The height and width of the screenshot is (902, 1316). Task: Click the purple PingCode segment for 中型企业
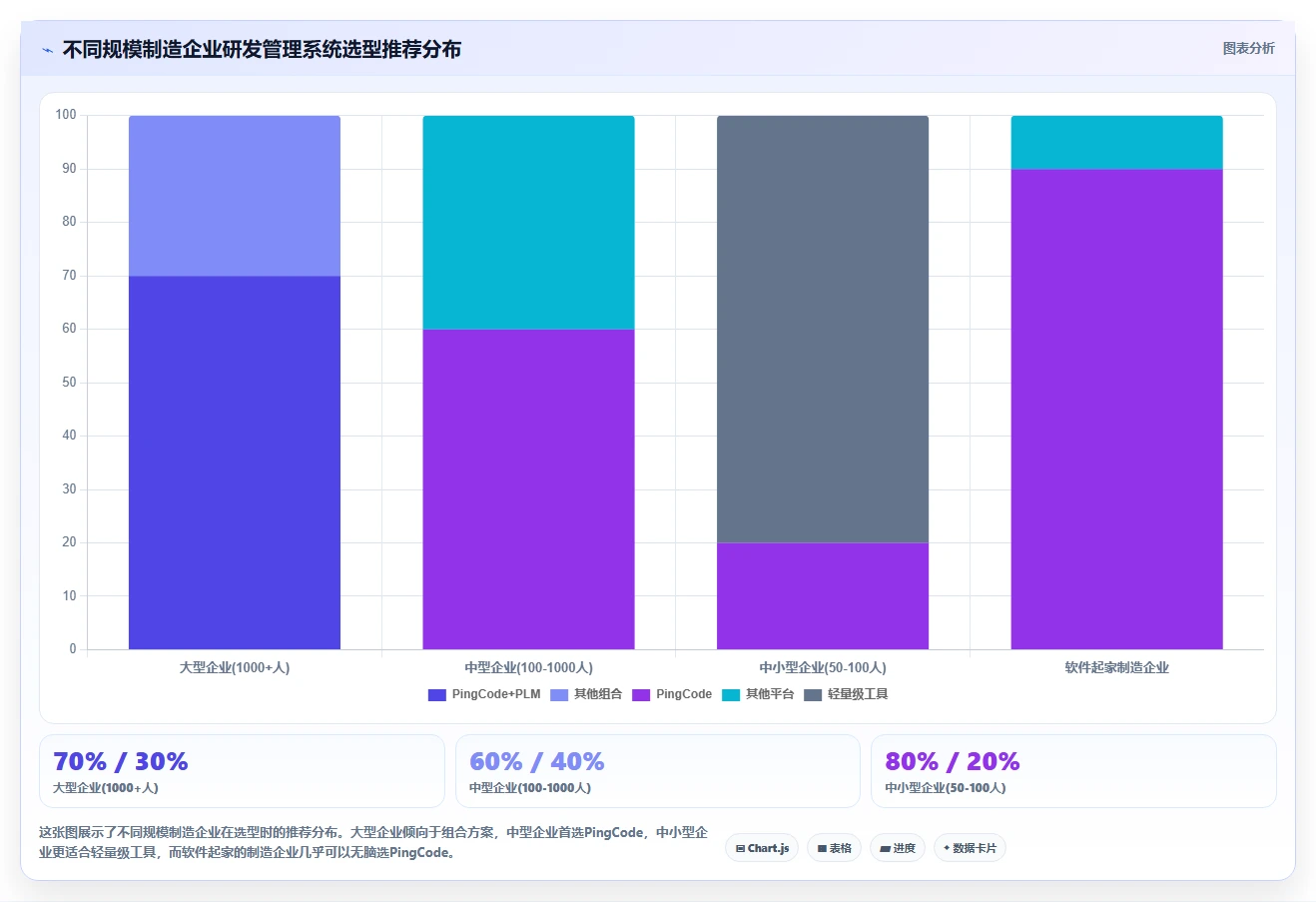pos(528,489)
